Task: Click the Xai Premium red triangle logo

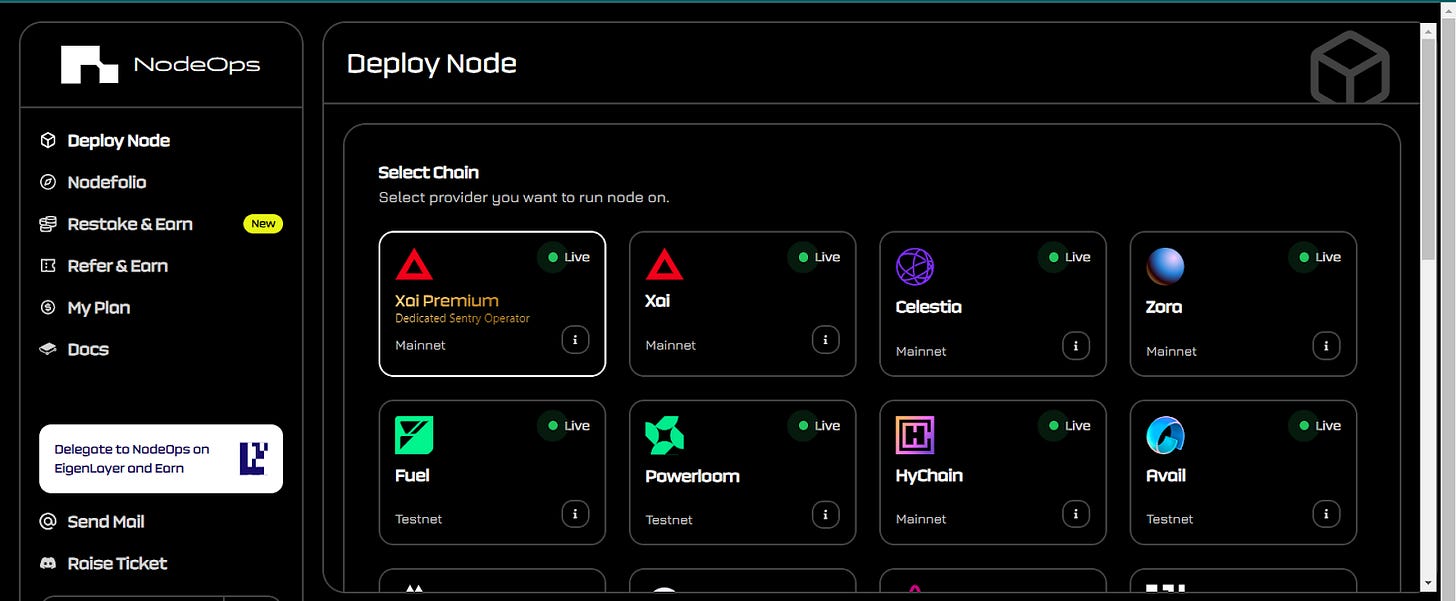Action: tap(414, 265)
